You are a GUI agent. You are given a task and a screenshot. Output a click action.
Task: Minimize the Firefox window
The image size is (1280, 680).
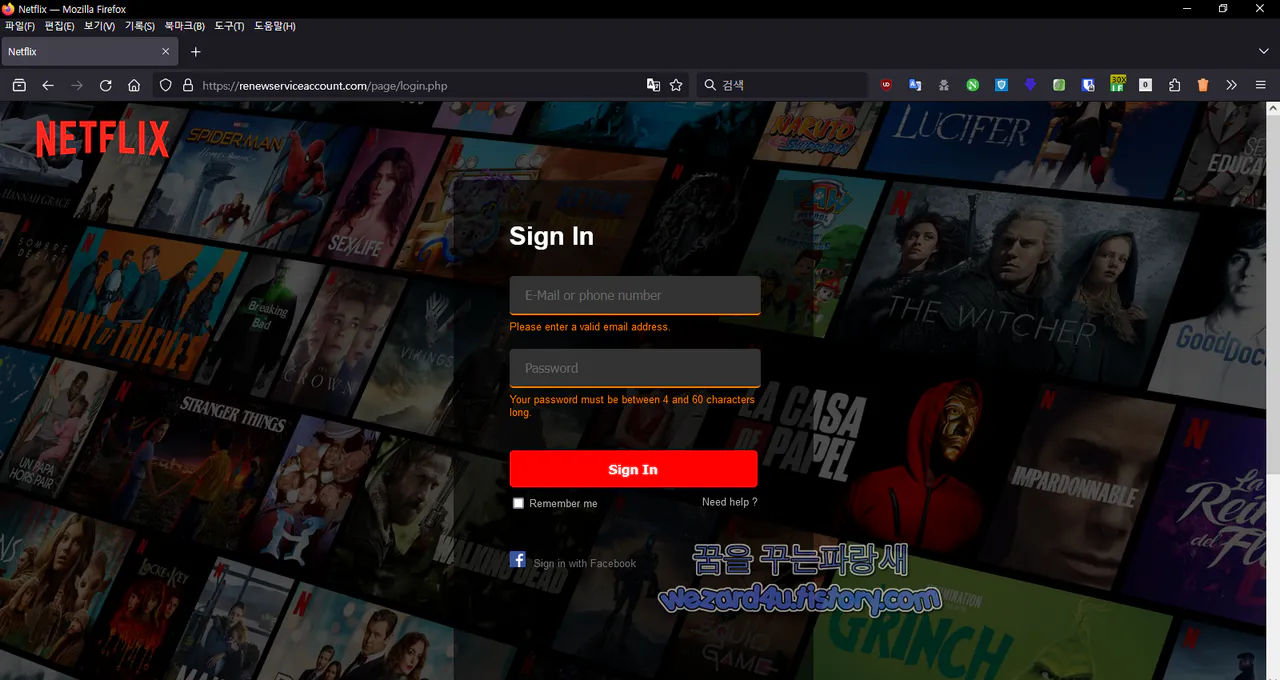[x=1186, y=9]
